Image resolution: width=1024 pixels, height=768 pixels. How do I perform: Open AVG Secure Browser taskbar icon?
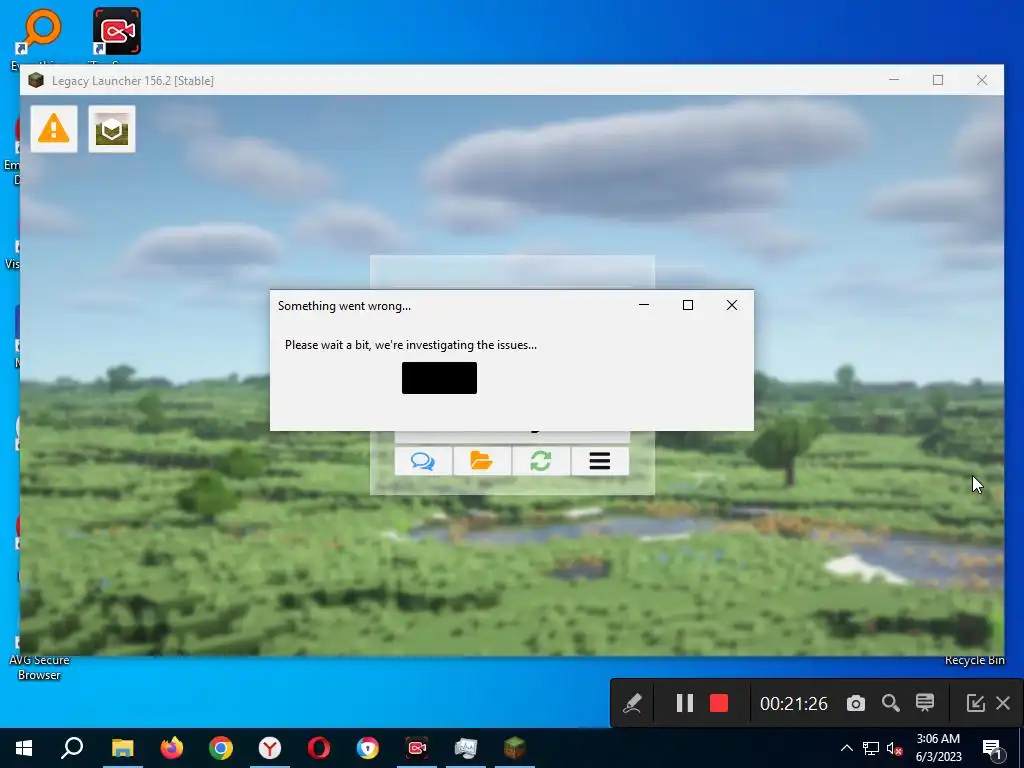368,748
